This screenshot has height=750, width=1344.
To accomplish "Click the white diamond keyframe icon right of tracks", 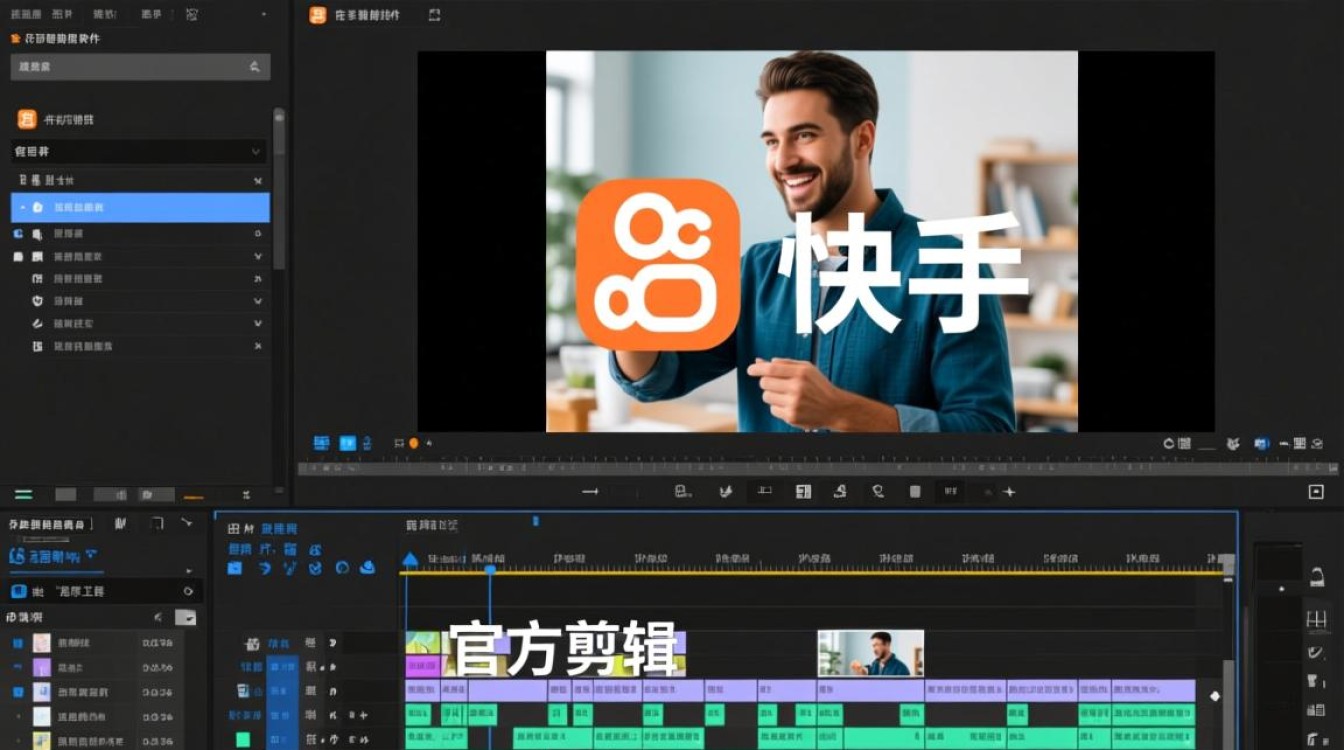I will [1215, 696].
